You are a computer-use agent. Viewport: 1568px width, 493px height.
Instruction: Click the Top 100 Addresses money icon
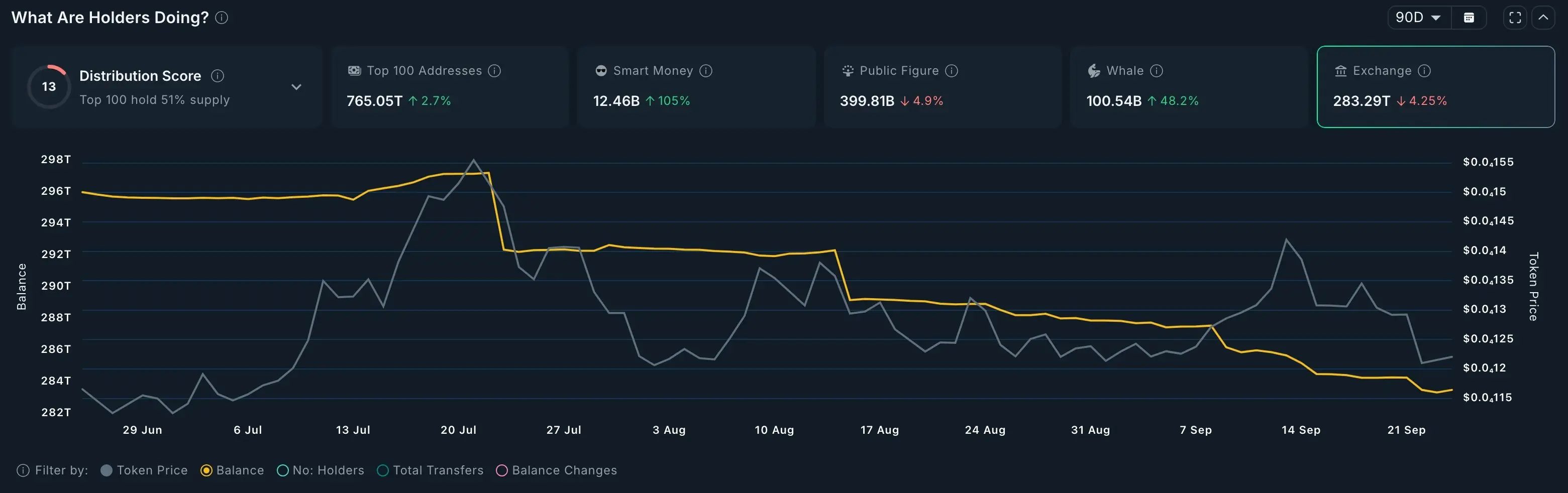(354, 70)
